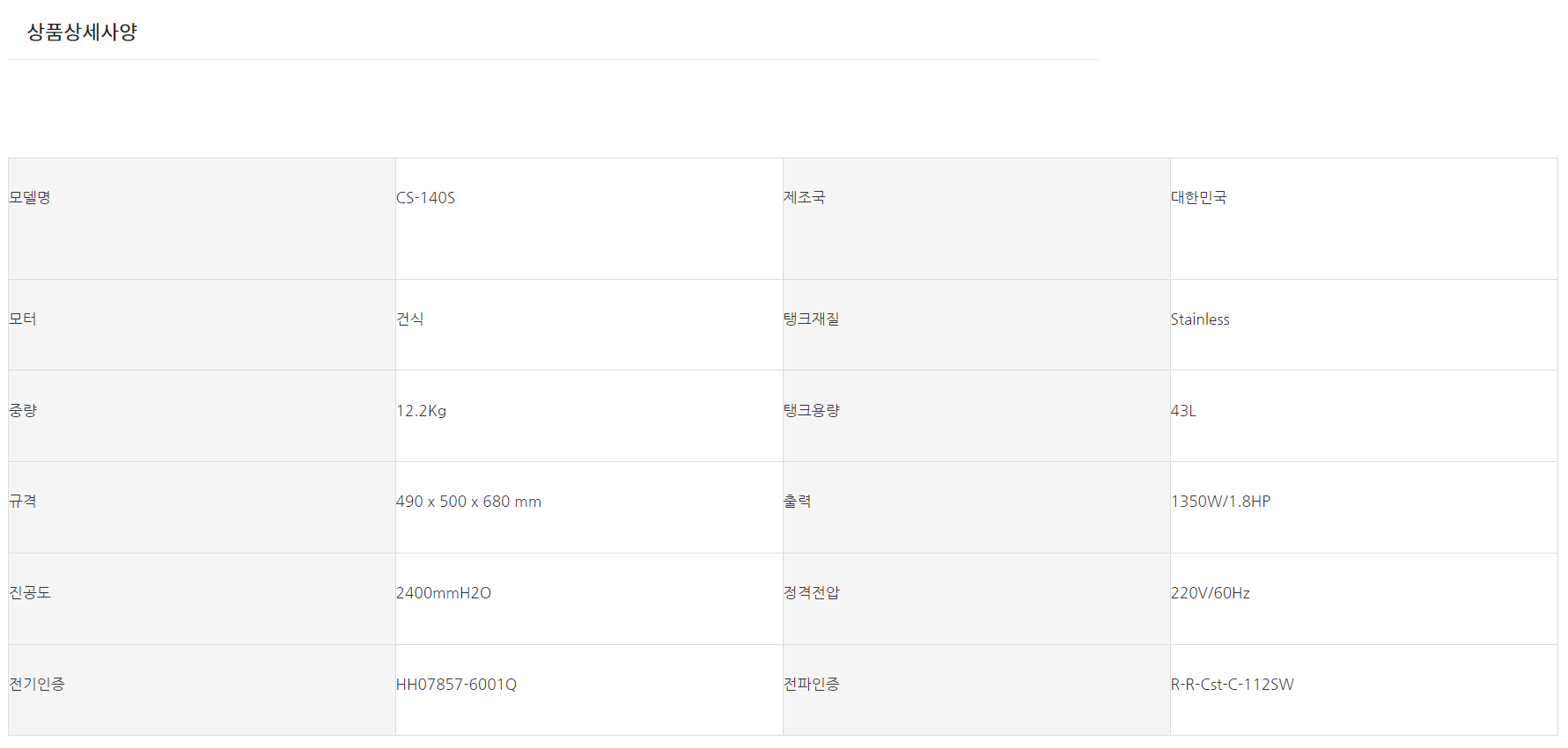Click the 탱크재질 label
This screenshot has height=748, width=1568.
point(811,319)
